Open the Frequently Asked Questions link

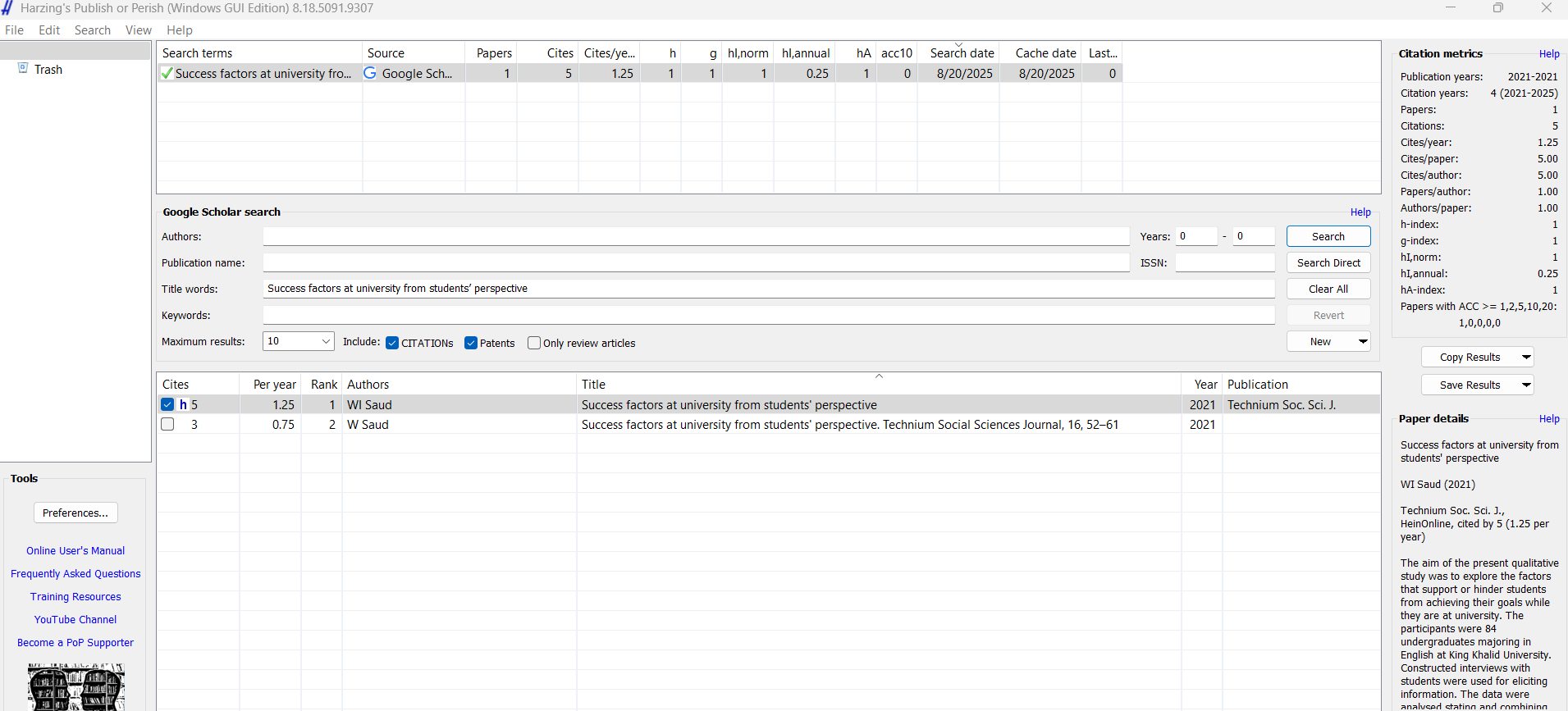tap(75, 574)
